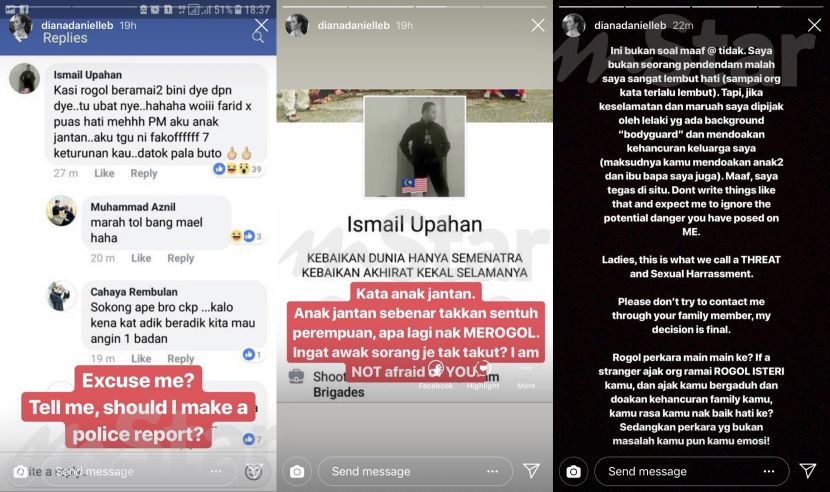Reply to Ismail Upahan's comment
The image size is (830, 492).
pos(143,173)
